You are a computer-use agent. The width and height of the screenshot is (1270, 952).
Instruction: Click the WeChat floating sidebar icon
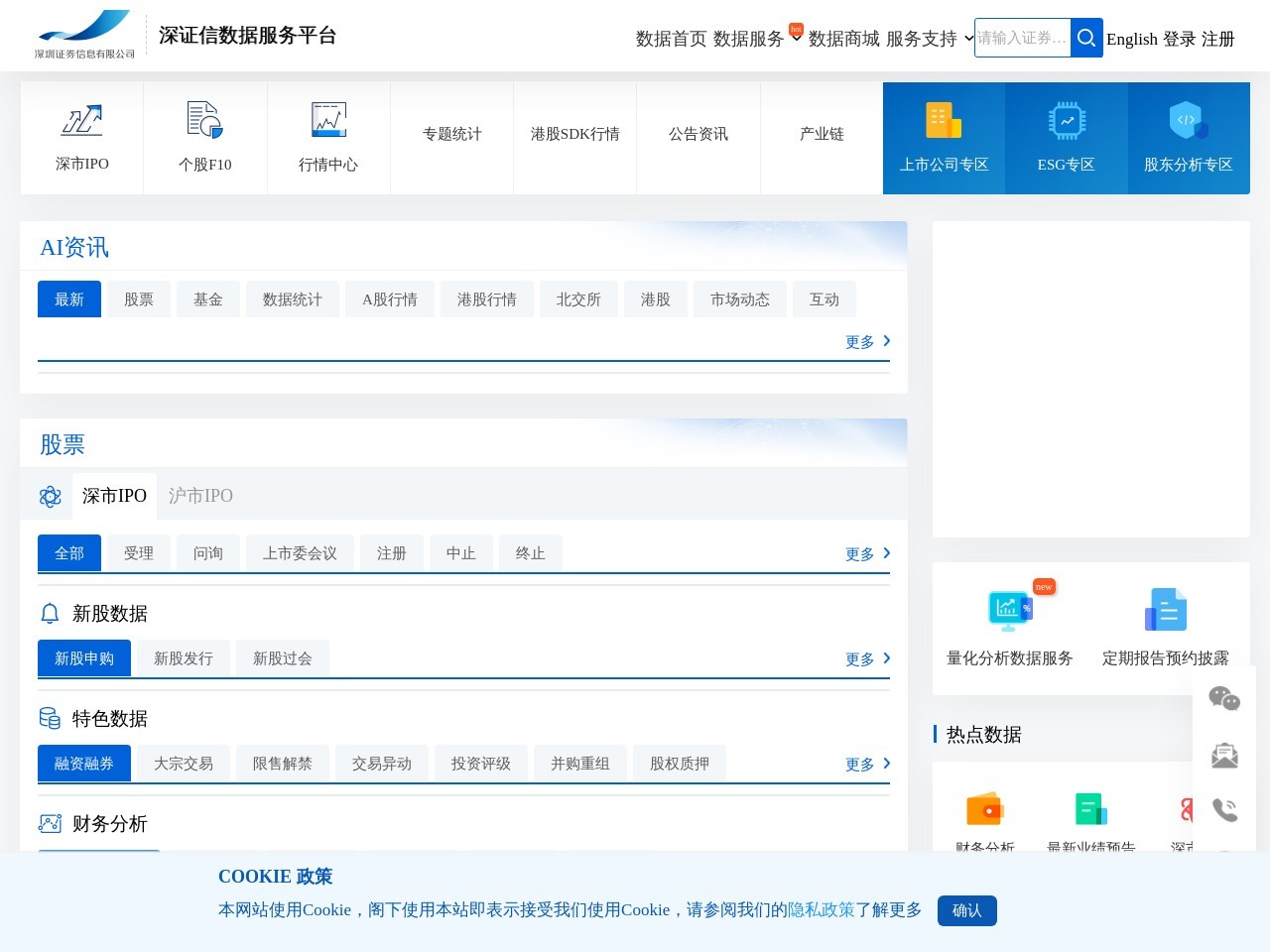(1224, 699)
